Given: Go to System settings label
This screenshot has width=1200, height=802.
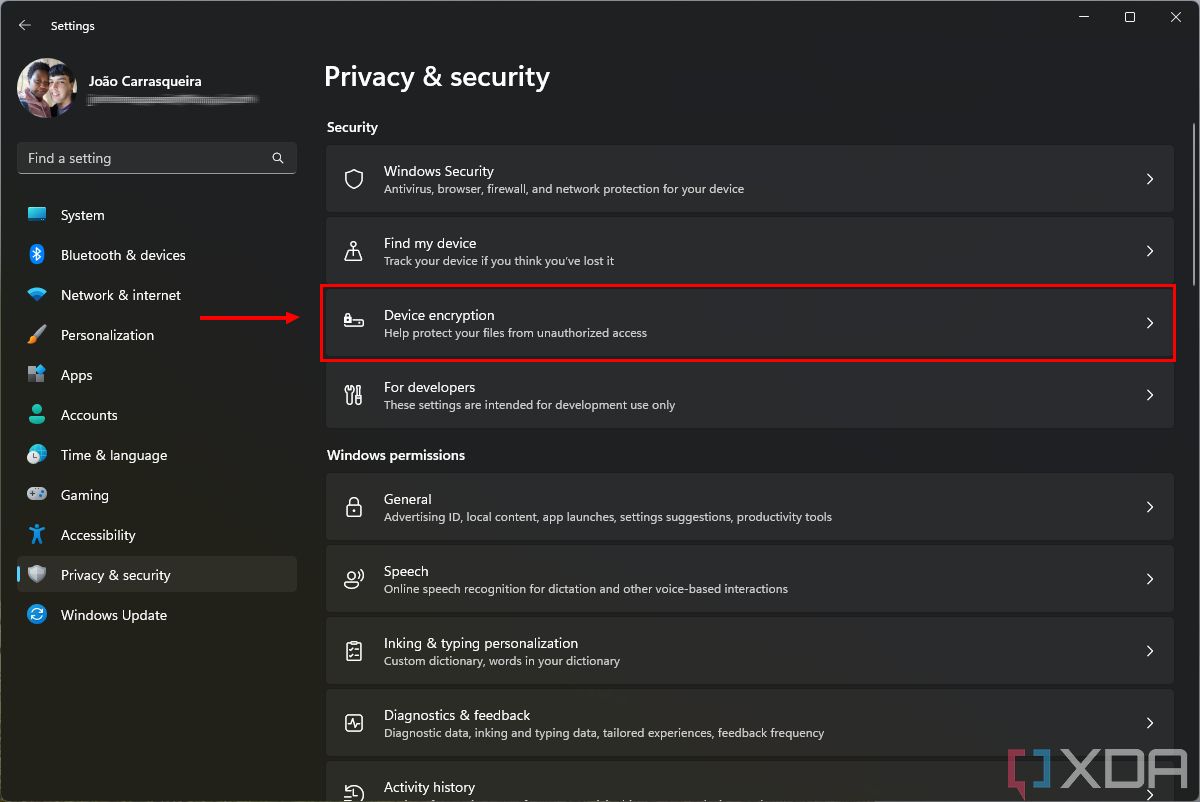Looking at the screenshot, I should [82, 215].
